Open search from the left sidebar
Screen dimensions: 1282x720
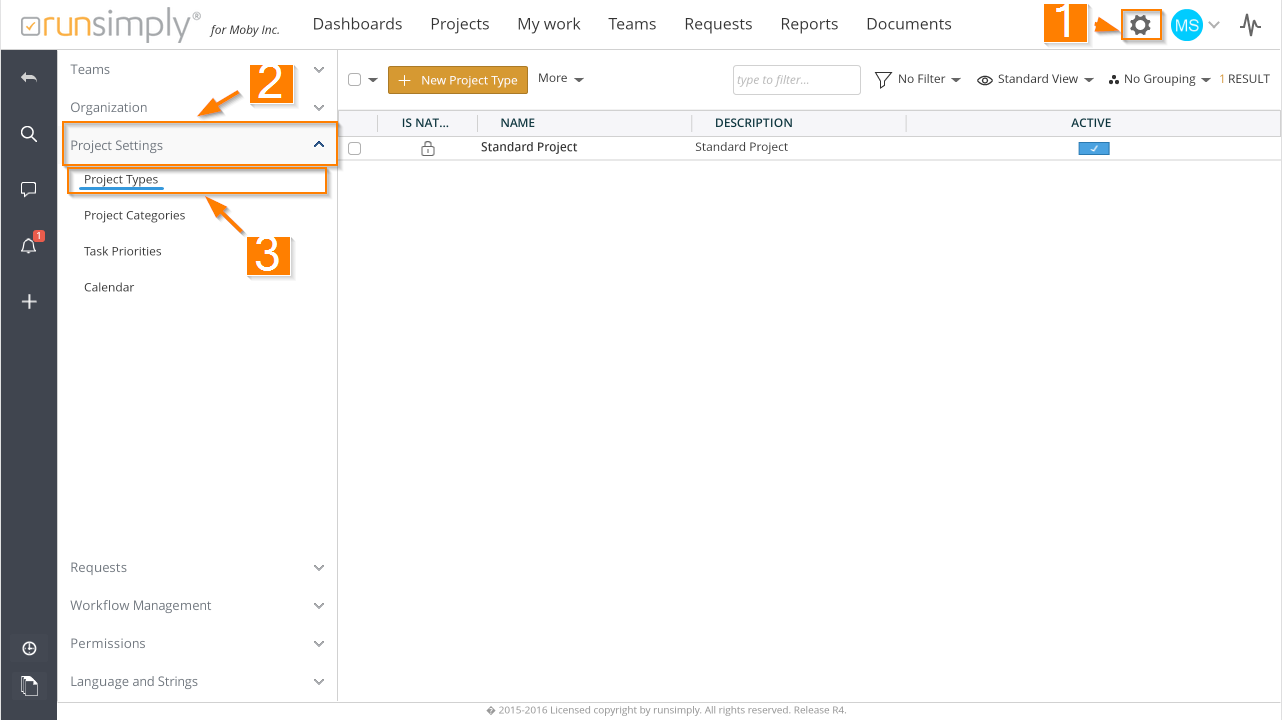[29, 134]
